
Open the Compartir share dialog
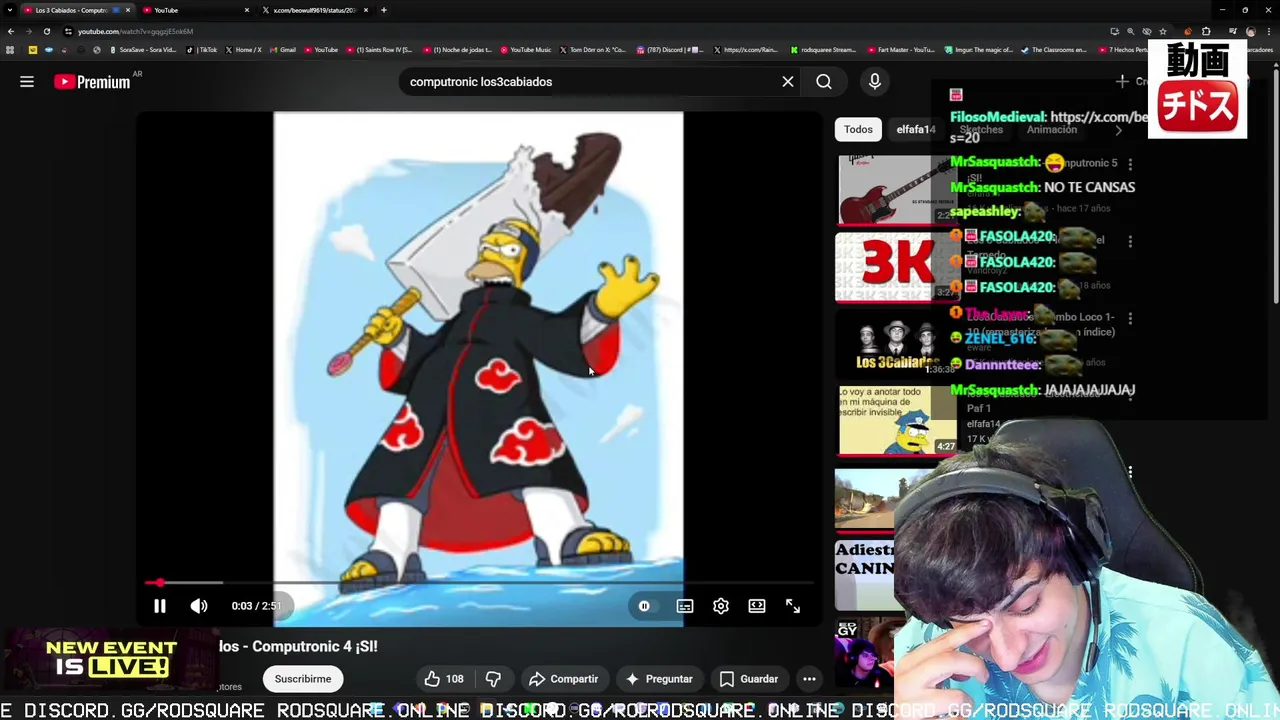pos(563,679)
